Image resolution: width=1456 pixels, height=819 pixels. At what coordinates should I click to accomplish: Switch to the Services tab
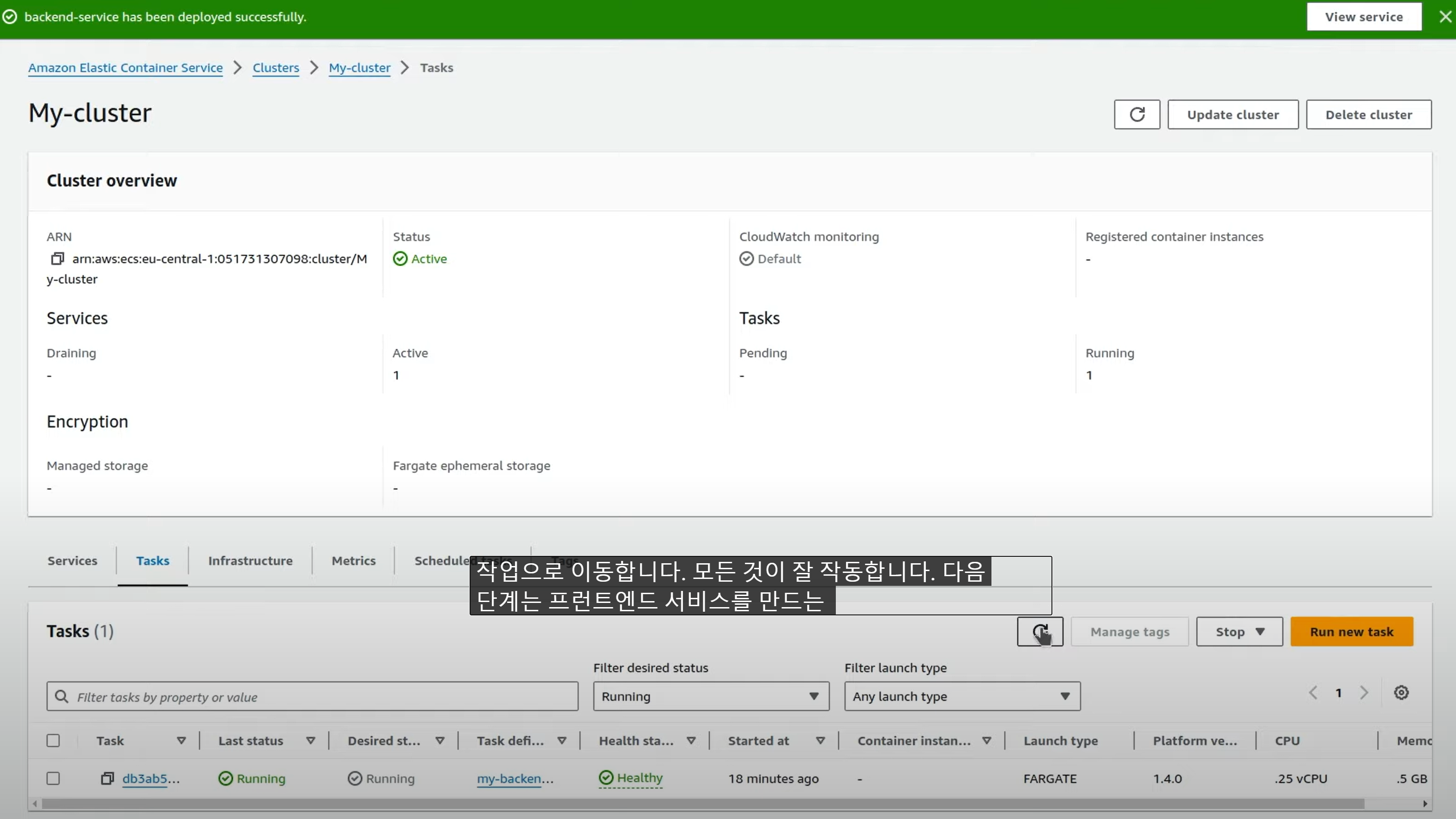pyautogui.click(x=72, y=560)
